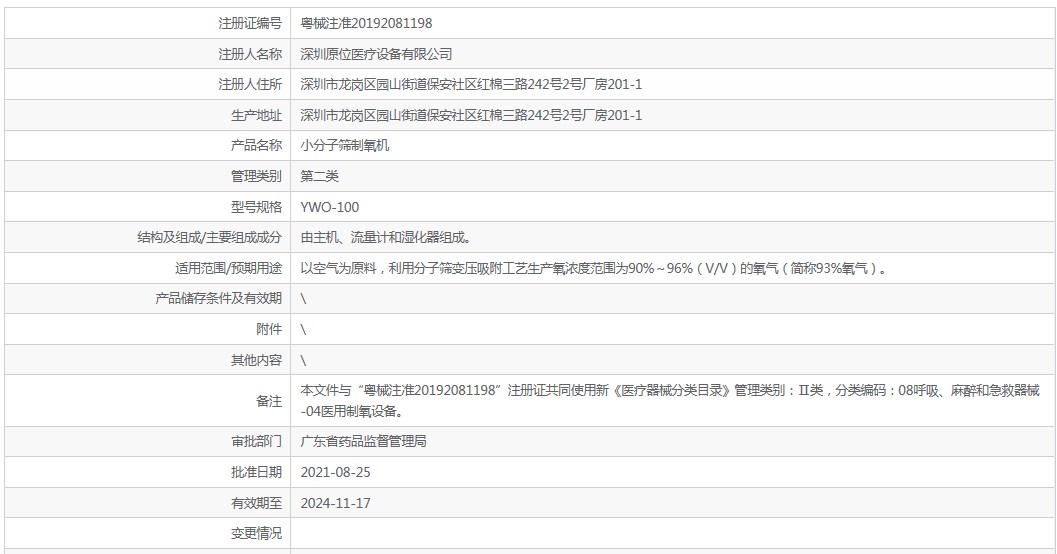Select the 备注 label
The width and height of the screenshot is (1057, 554).
pyautogui.click(x=269, y=401)
